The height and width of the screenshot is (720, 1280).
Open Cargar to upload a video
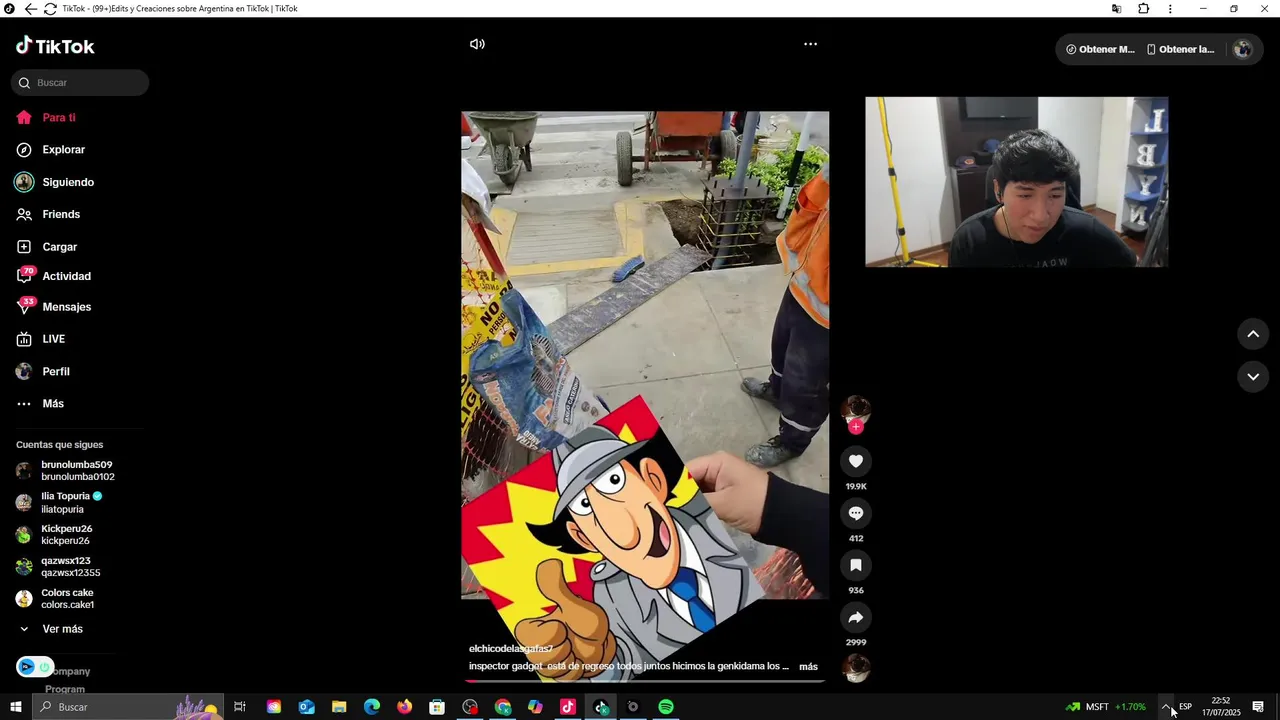tap(47, 247)
